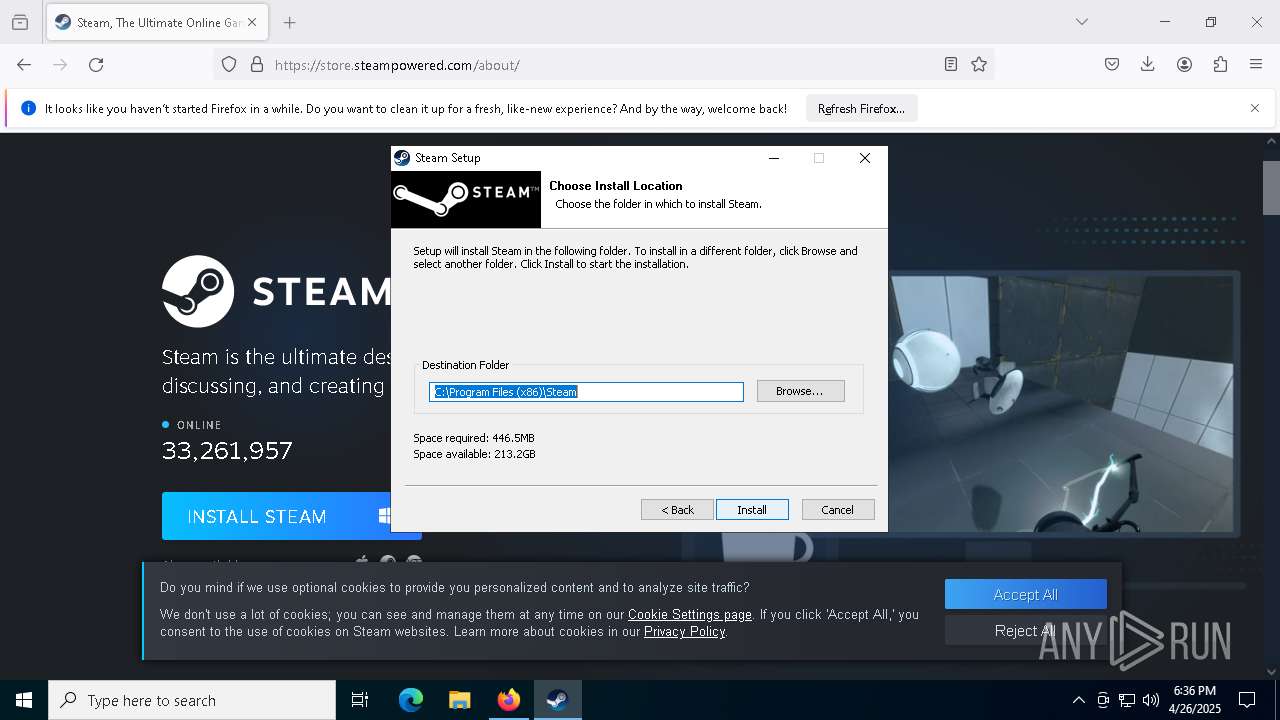The width and height of the screenshot is (1280, 720).
Task: Switch to Firefox on the taskbar
Action: pyautogui.click(x=509, y=700)
